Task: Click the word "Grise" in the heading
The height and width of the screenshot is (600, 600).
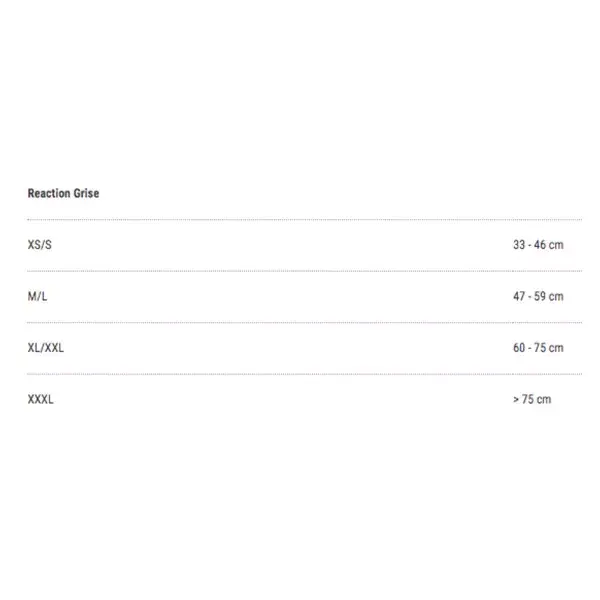Action: (86, 193)
